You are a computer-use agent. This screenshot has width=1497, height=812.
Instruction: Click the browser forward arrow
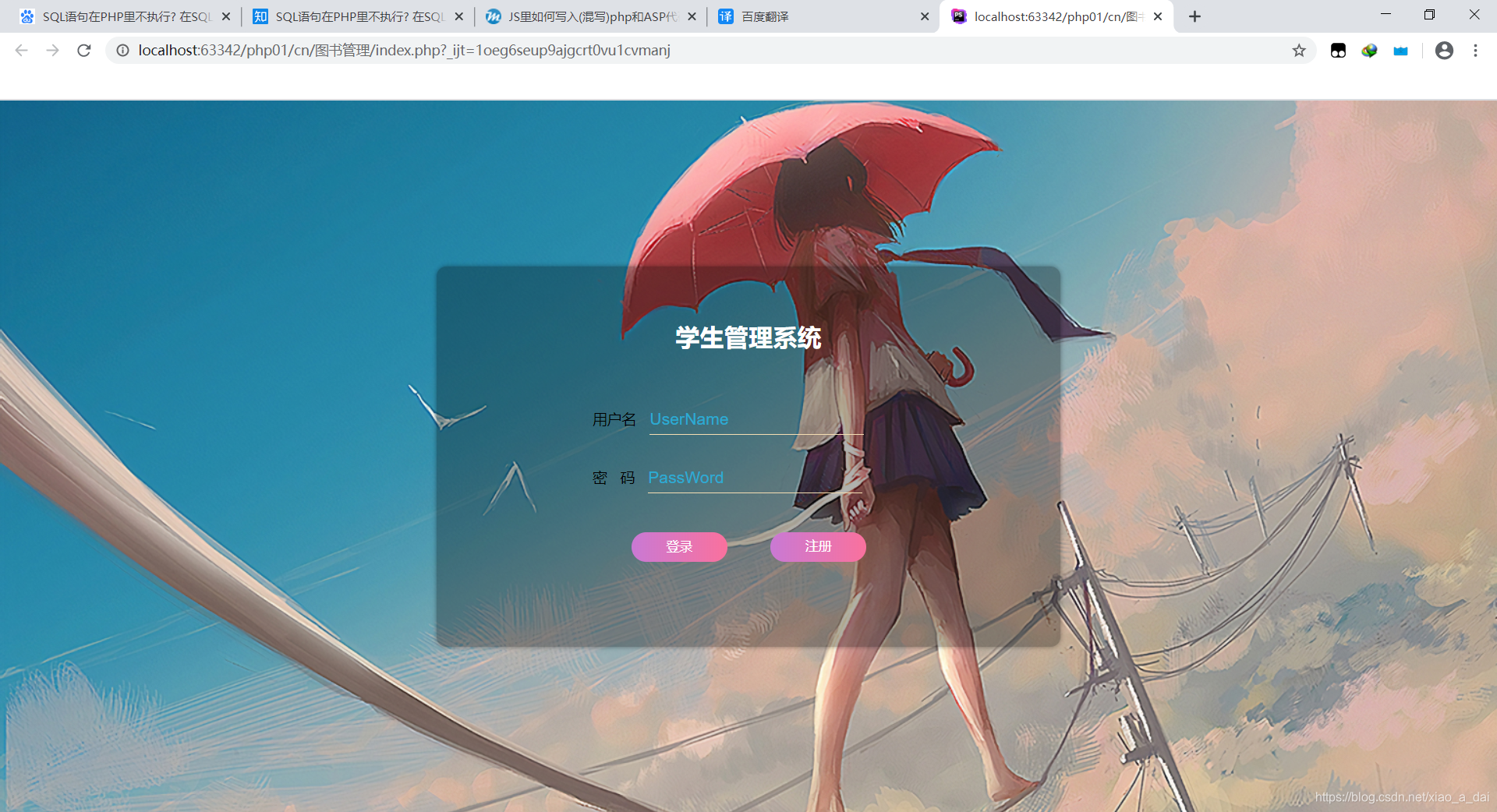[52, 51]
